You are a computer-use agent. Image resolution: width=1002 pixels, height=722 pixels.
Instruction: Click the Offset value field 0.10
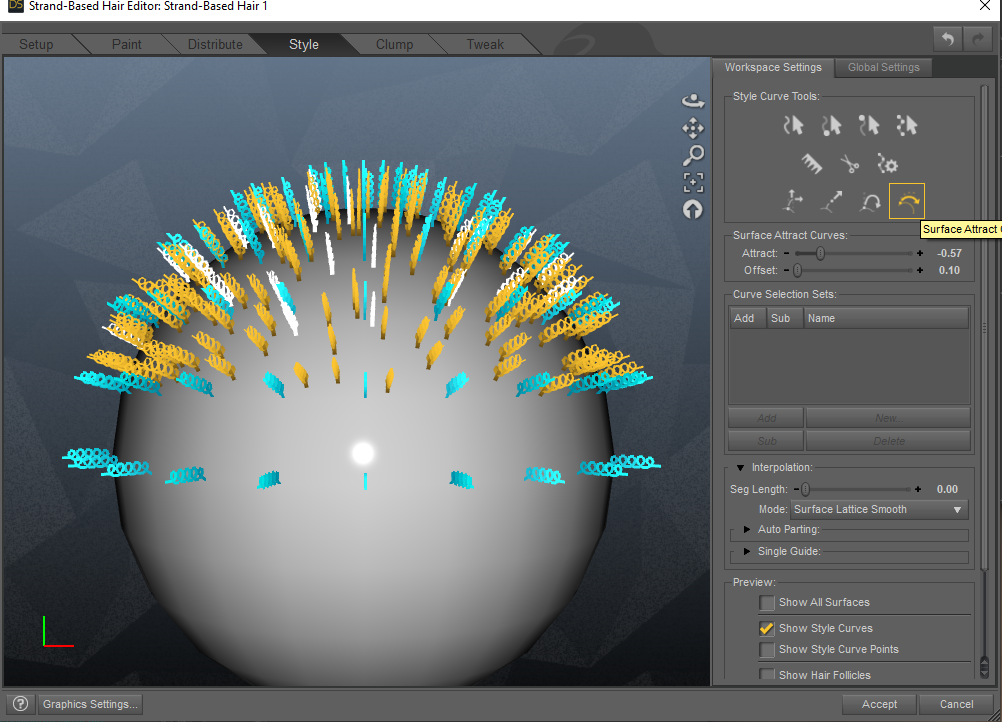949,270
